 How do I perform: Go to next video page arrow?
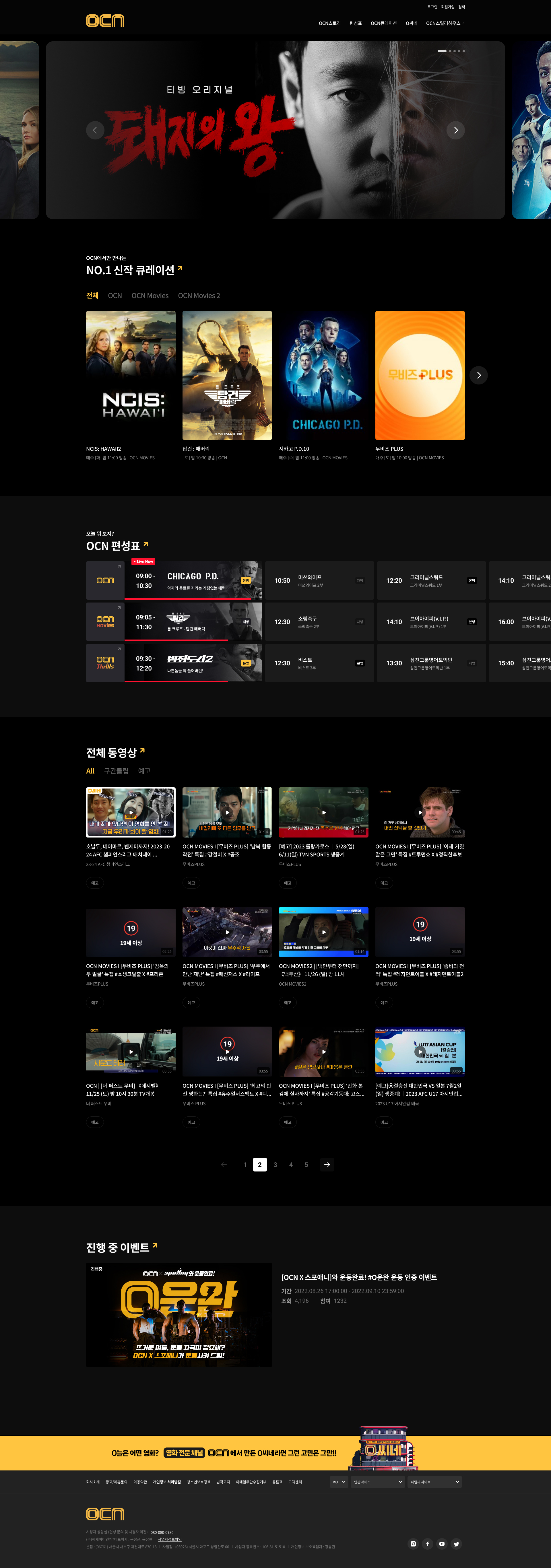click(327, 1164)
